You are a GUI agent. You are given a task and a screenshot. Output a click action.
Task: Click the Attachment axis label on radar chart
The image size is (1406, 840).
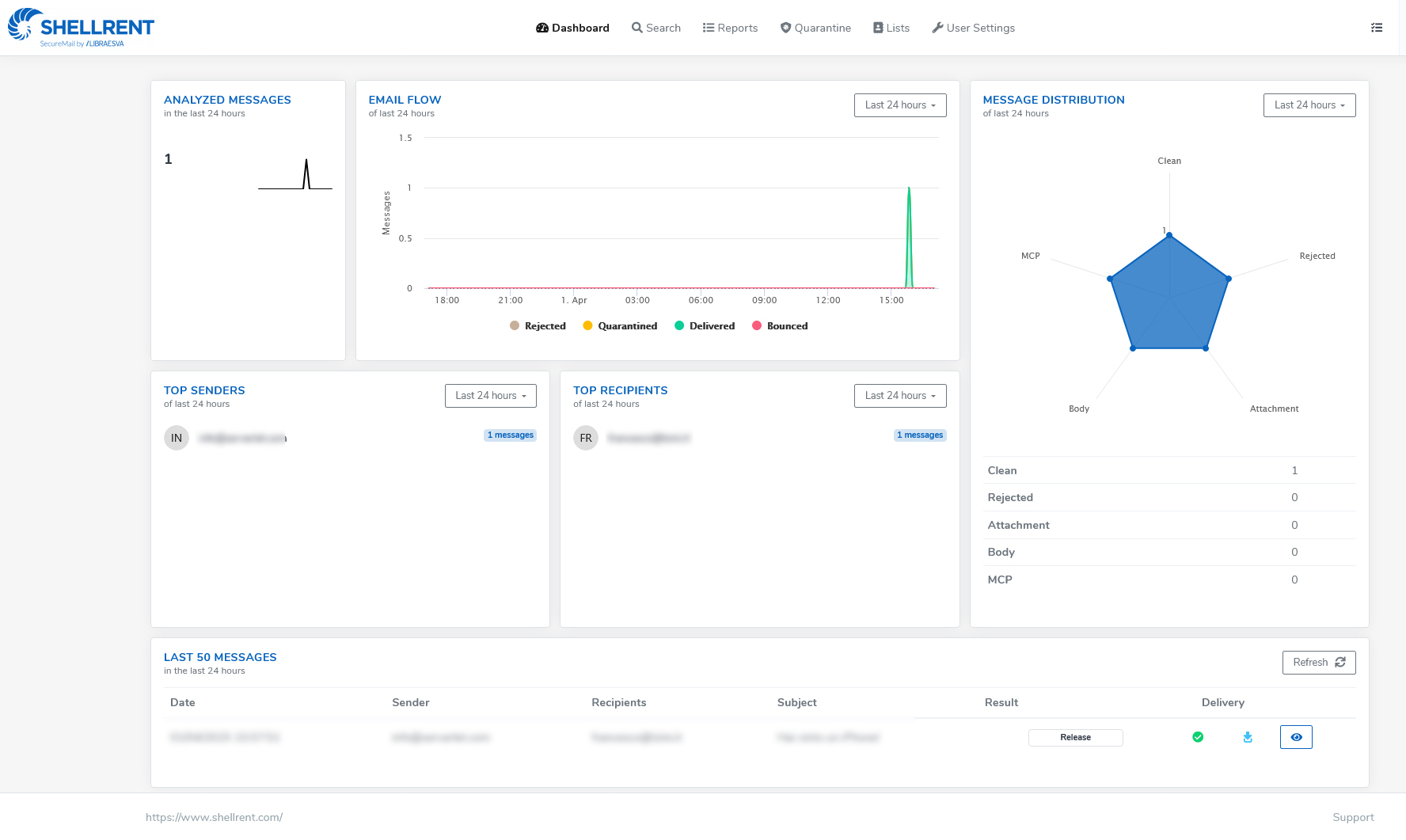click(x=1274, y=409)
